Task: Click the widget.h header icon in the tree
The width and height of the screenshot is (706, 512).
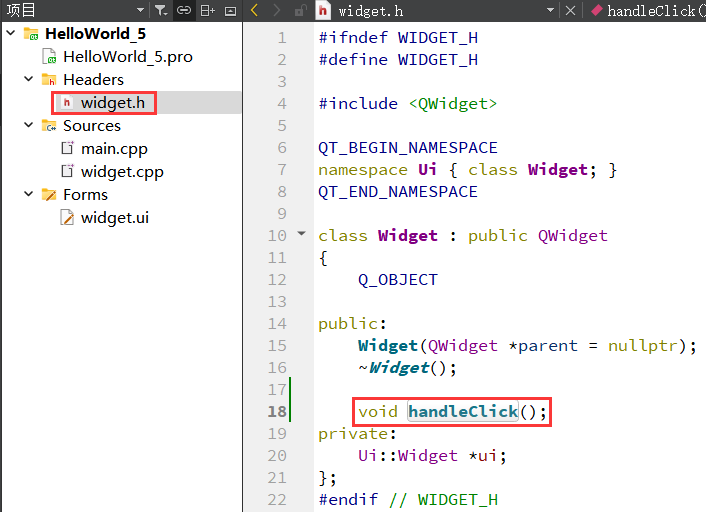Action: (x=67, y=103)
